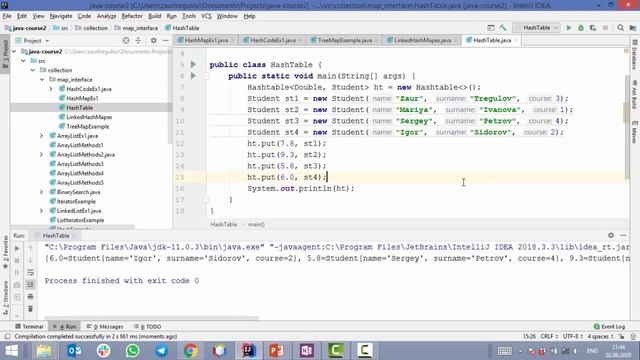Expand LinkedListEx1.java node
Image resolution: width=640 pixels, height=360 pixels.
(42, 211)
